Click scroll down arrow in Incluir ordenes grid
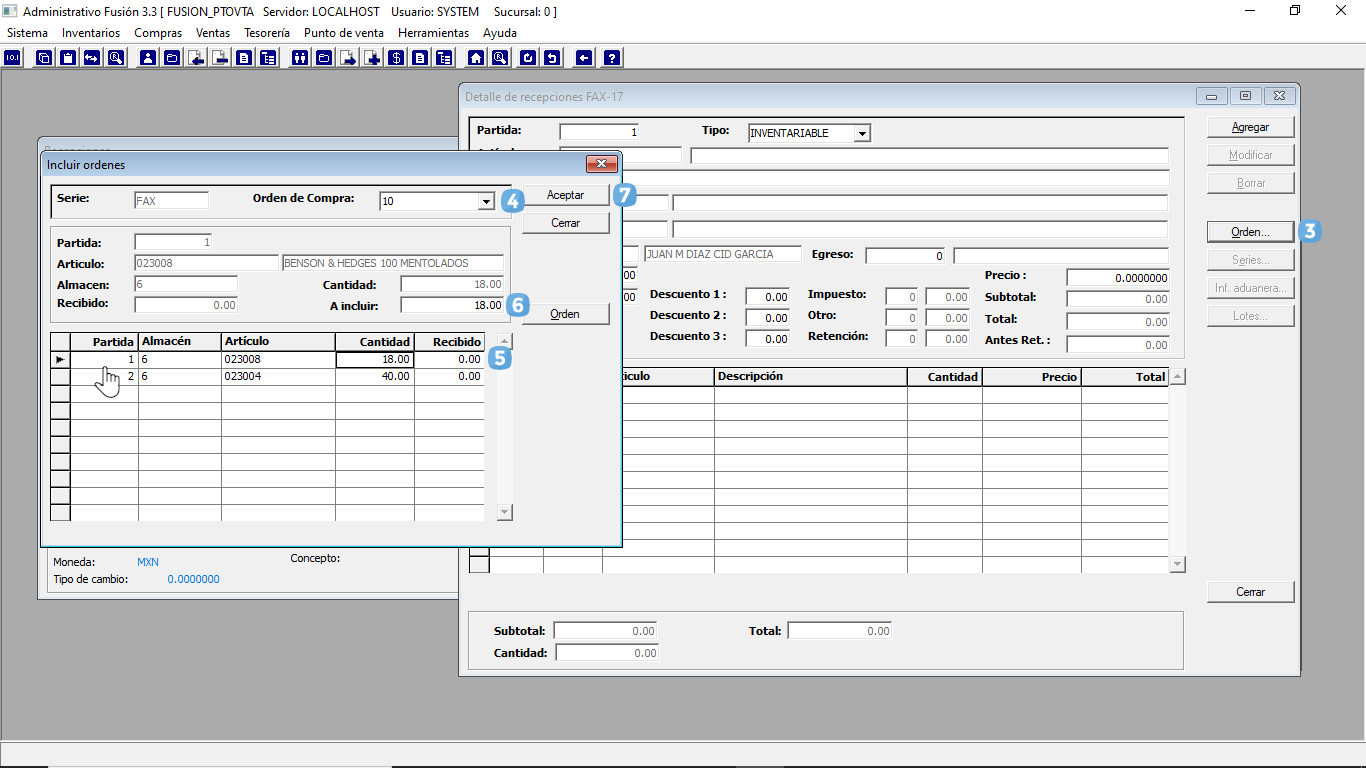The width and height of the screenshot is (1366, 768). click(504, 512)
